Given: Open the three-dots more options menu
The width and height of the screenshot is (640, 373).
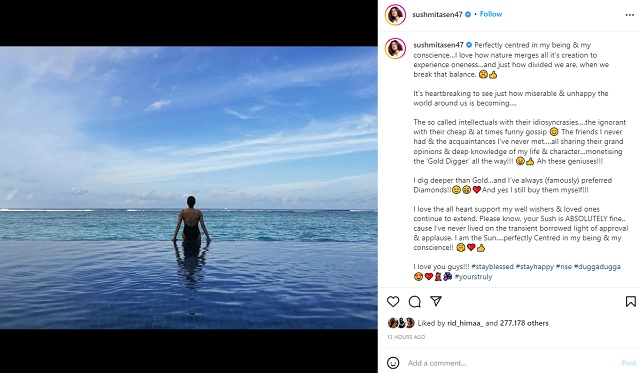Looking at the screenshot, I should (x=630, y=15).
